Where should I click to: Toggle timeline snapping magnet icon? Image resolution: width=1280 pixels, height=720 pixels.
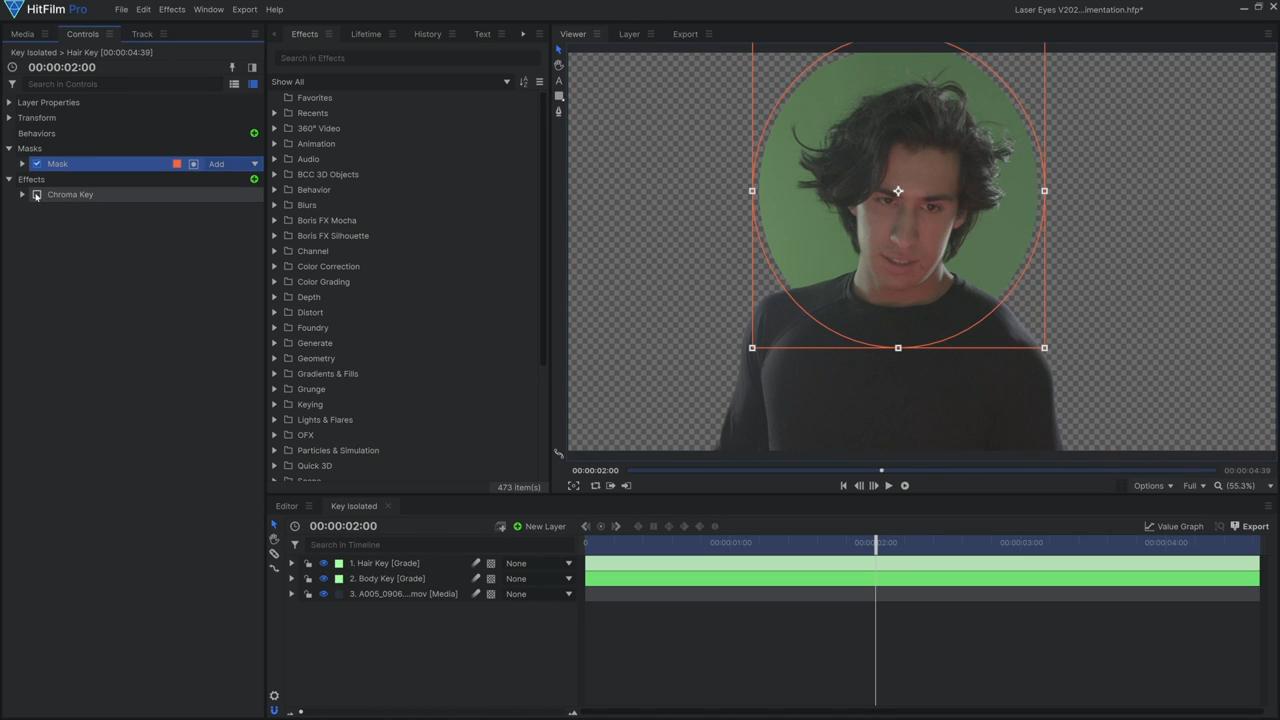point(274,711)
